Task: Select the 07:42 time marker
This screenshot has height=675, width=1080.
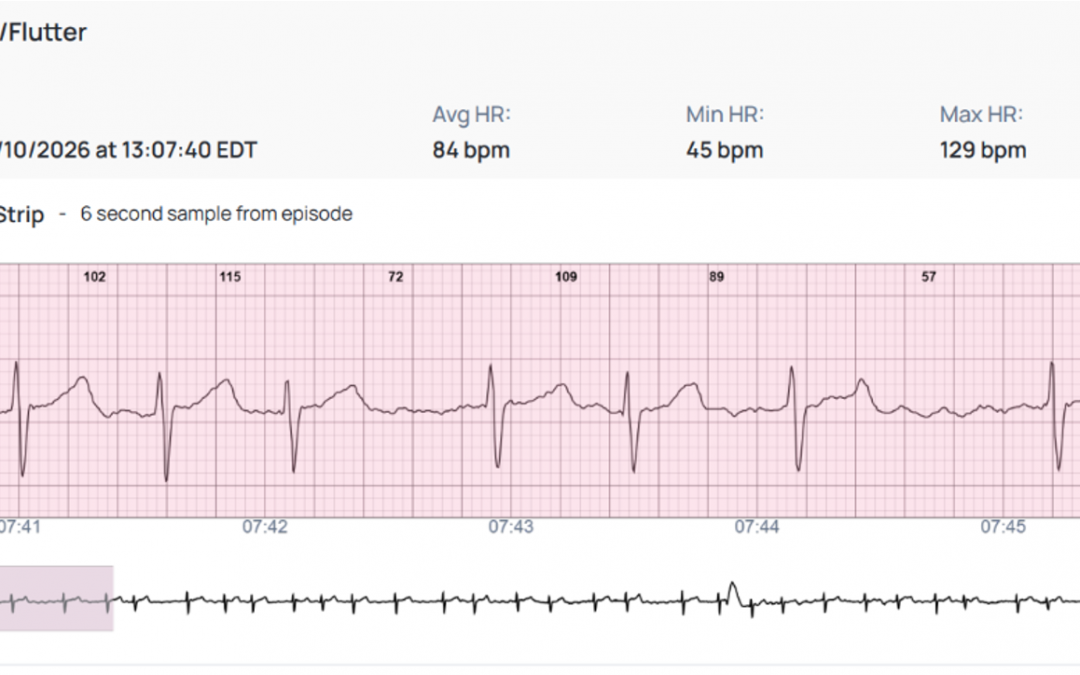Action: [264, 527]
